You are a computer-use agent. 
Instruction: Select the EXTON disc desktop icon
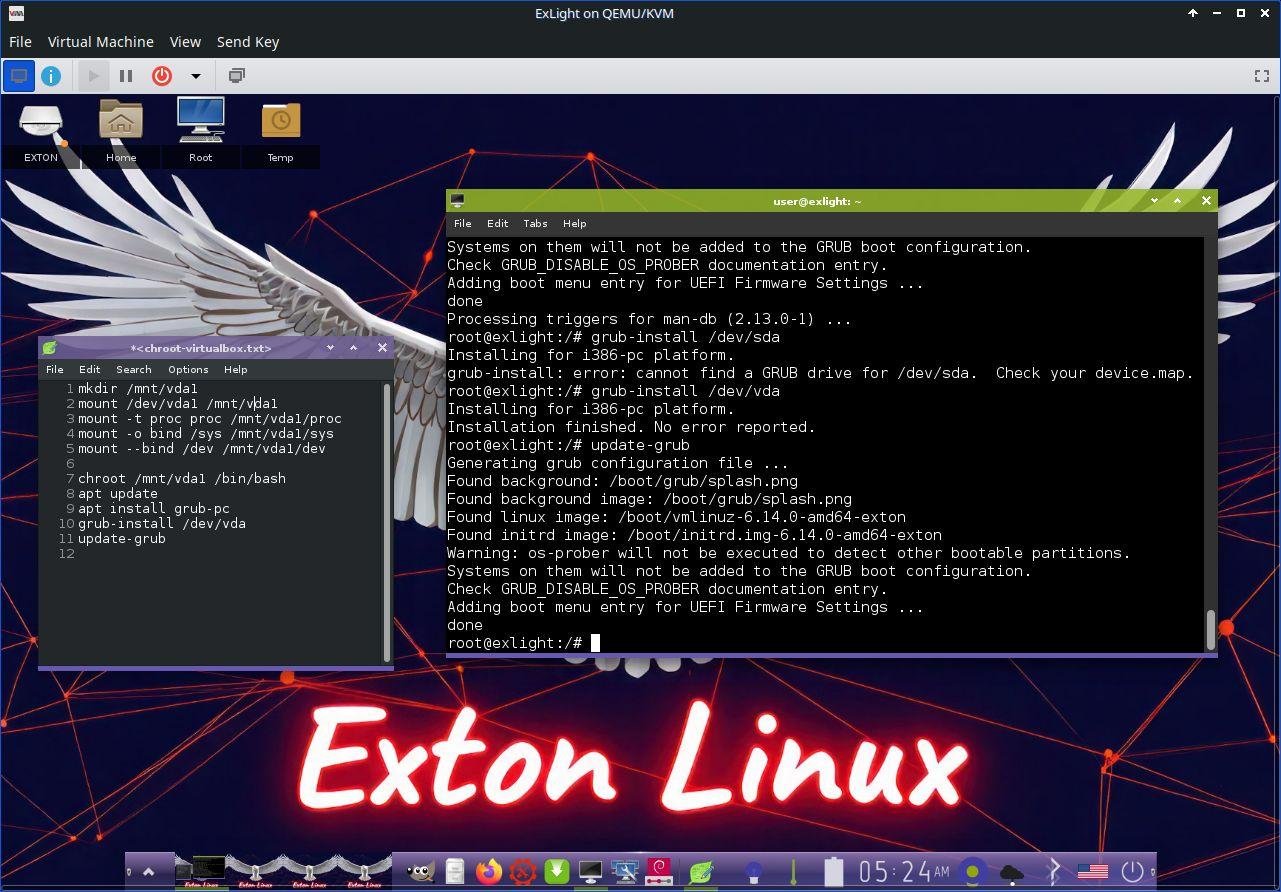pyautogui.click(x=41, y=132)
